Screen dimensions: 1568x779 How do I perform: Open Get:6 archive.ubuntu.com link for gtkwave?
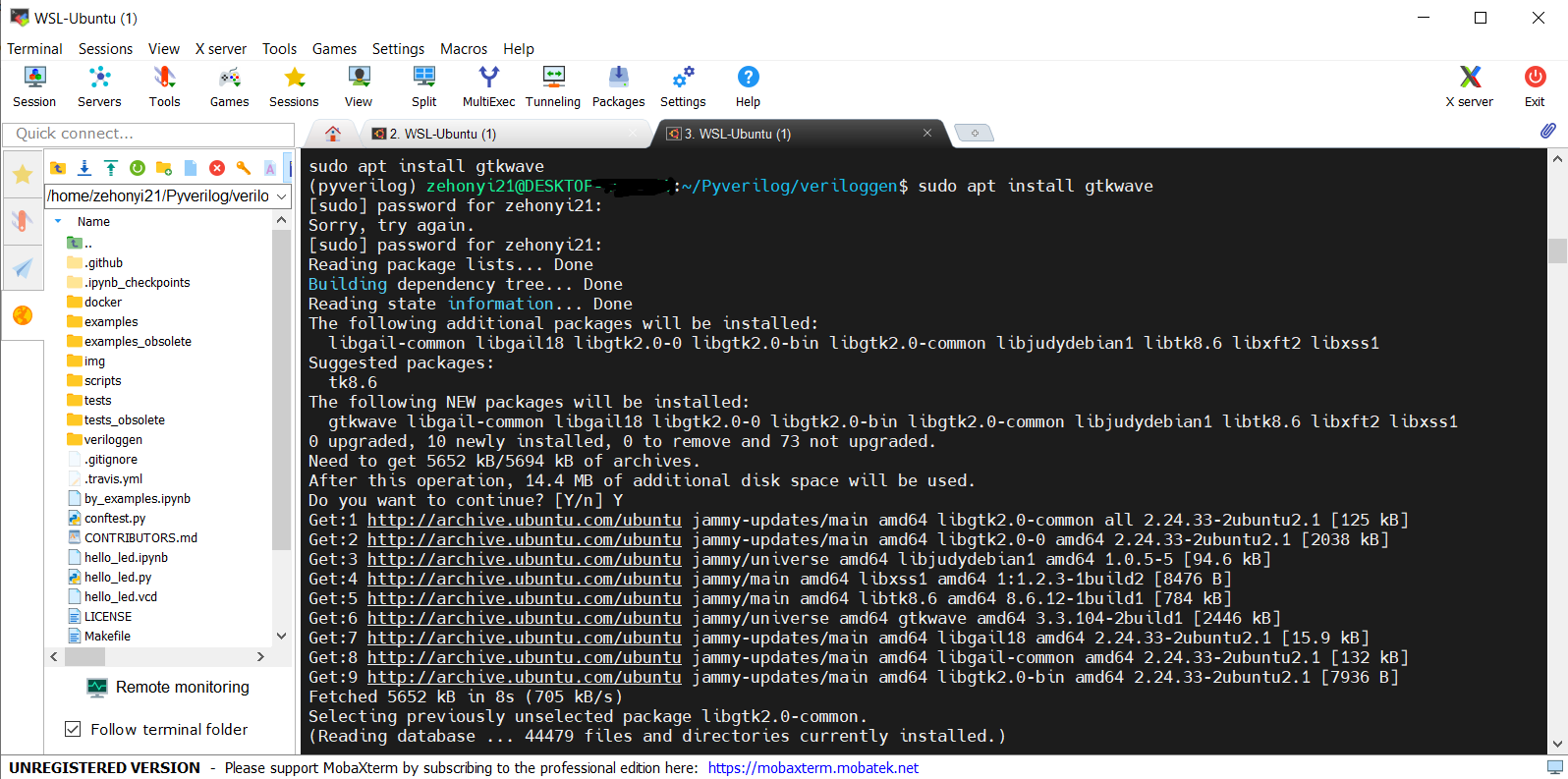pyautogui.click(x=524, y=618)
